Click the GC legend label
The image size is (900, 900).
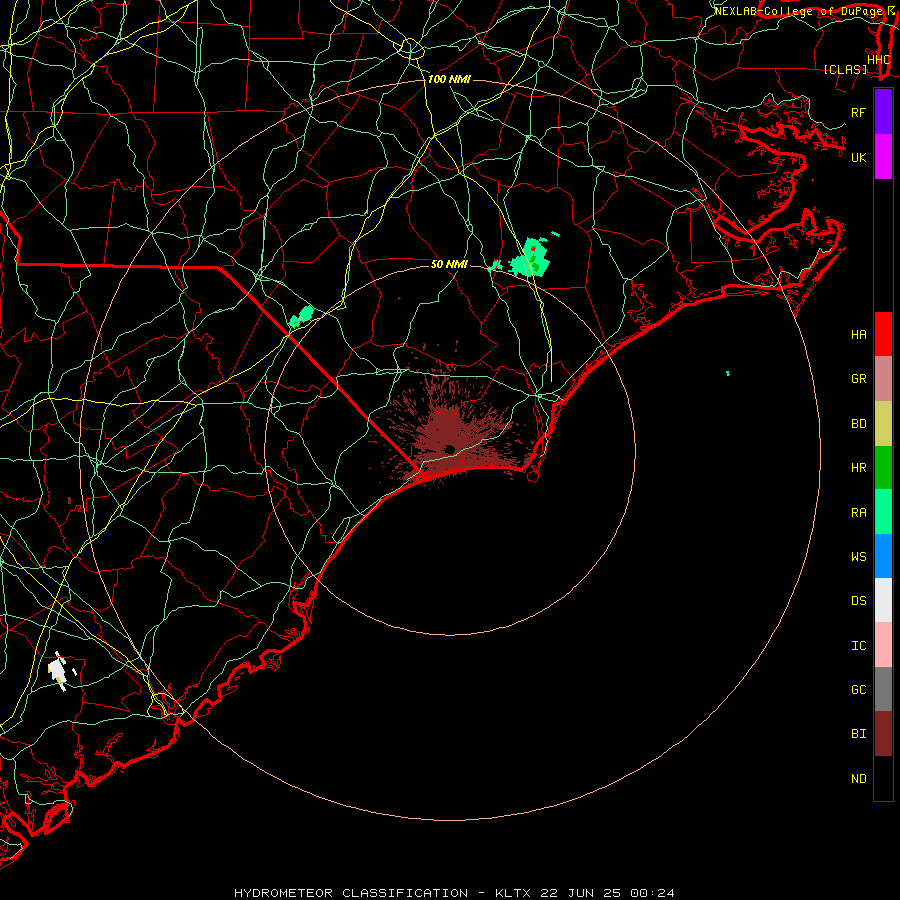click(858, 690)
